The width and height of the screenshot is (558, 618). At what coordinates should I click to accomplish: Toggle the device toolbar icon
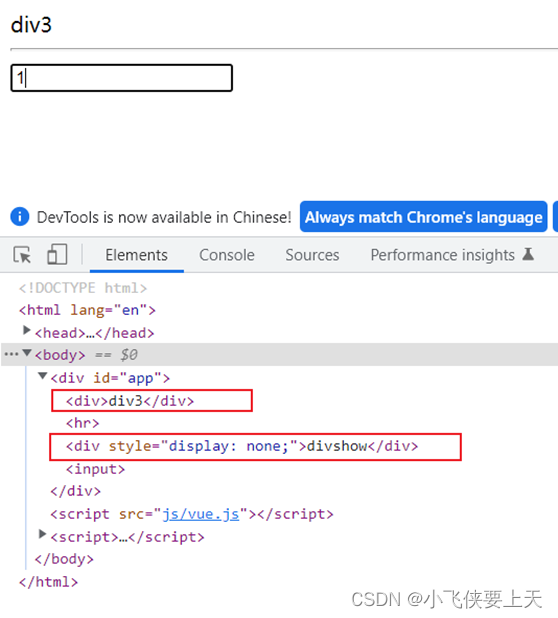(57, 254)
